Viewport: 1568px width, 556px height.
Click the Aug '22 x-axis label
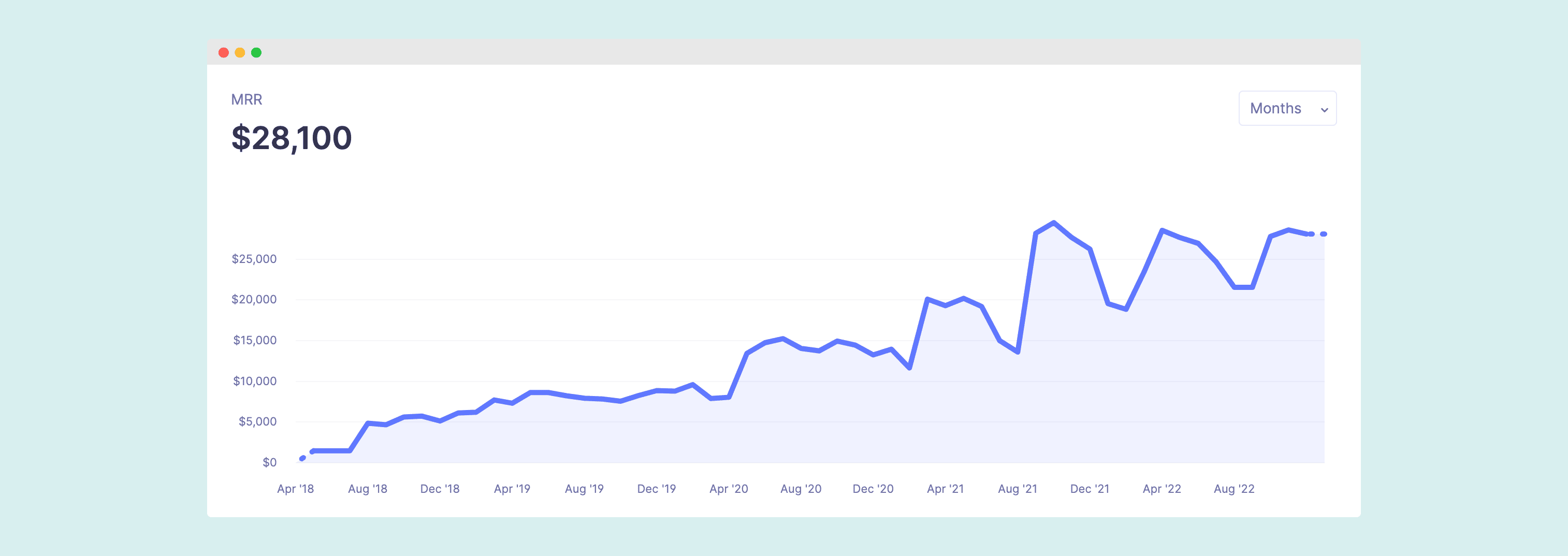[1234, 489]
